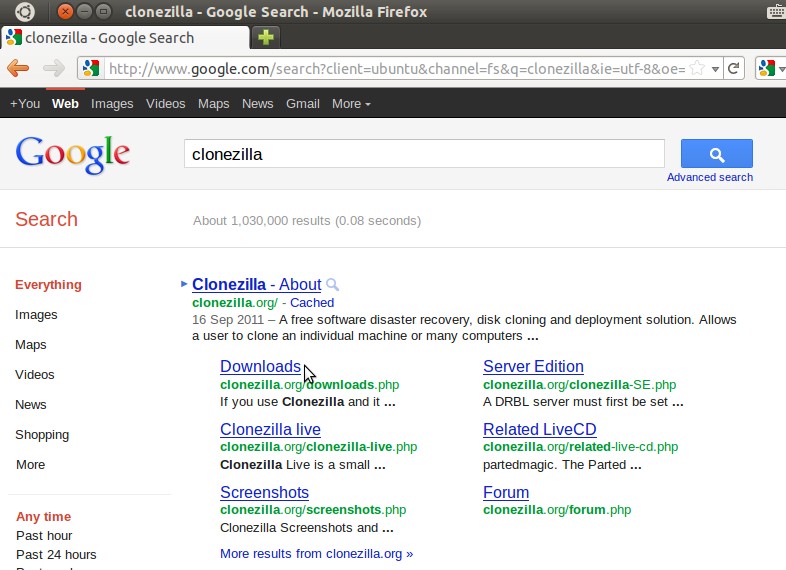Open Gmail in the top Google bar
The width and height of the screenshot is (786, 570).
(303, 104)
